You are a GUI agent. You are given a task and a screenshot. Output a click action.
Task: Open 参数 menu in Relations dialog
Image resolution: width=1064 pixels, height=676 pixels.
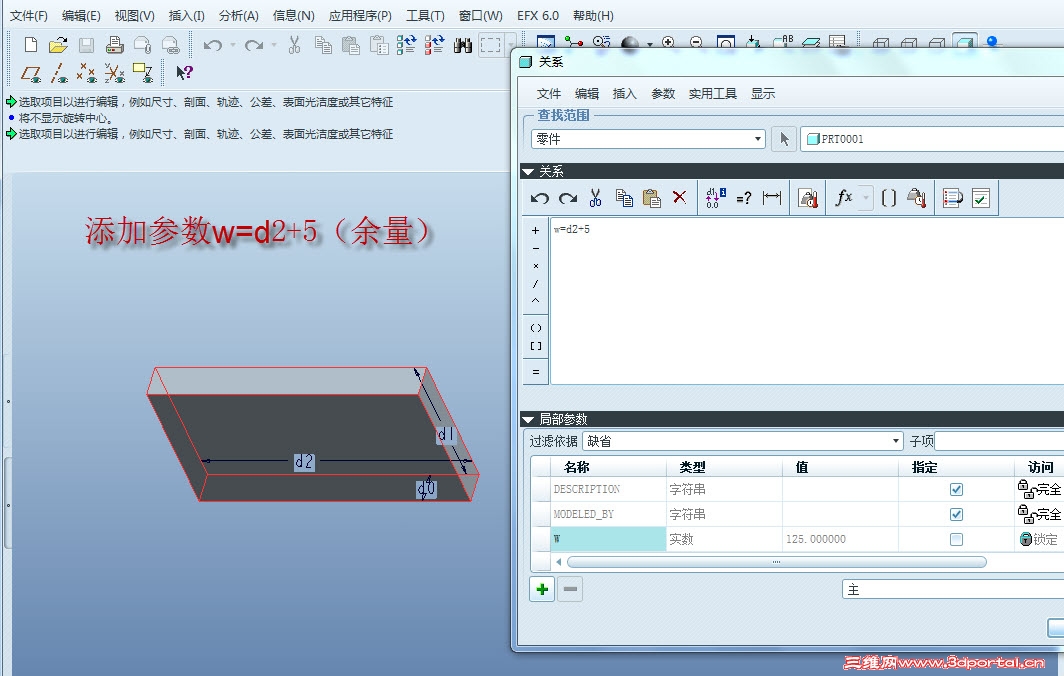tap(663, 94)
